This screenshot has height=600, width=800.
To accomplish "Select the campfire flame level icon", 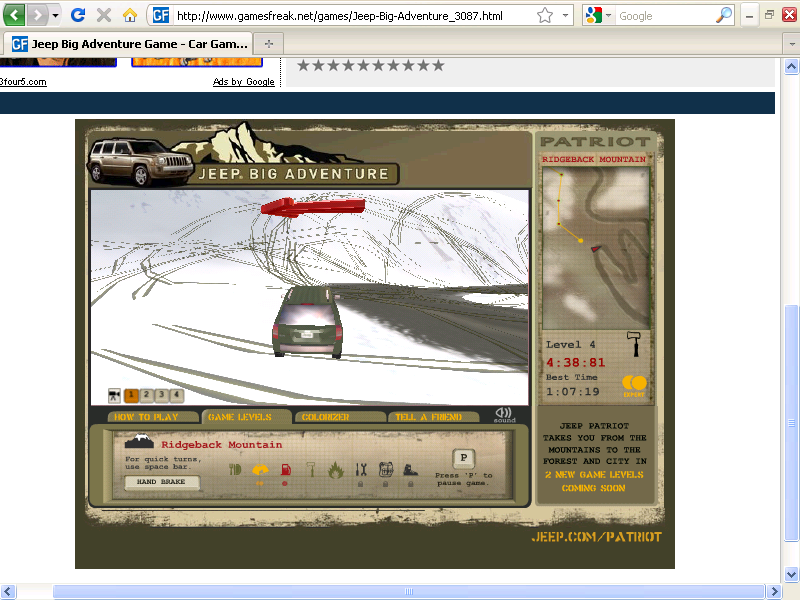I will [336, 469].
